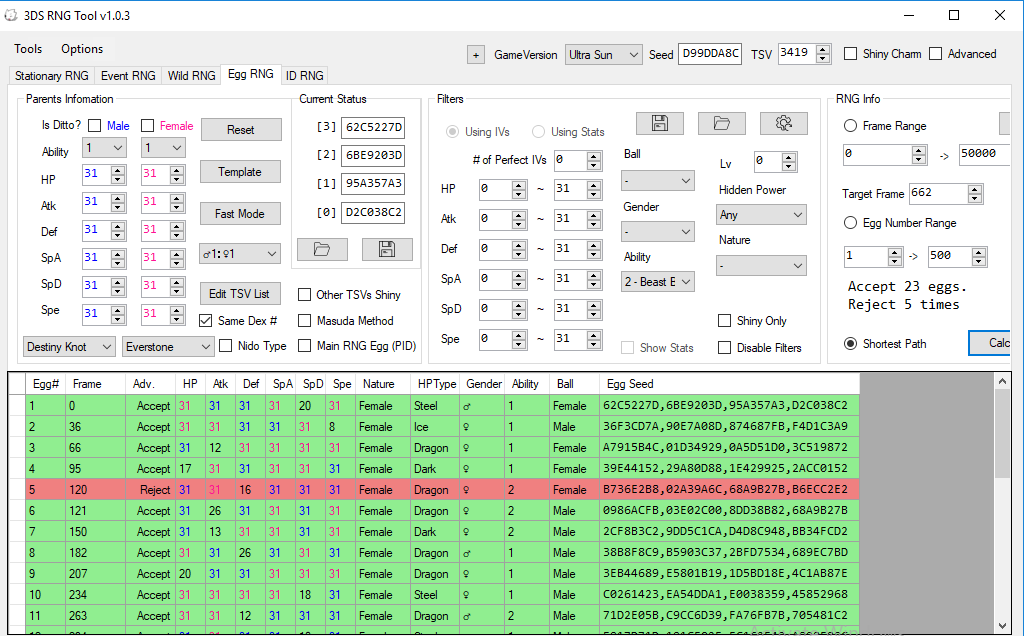Image resolution: width=1024 pixels, height=636 pixels.
Task: Select the Frame Range radio button
Action: point(851,126)
